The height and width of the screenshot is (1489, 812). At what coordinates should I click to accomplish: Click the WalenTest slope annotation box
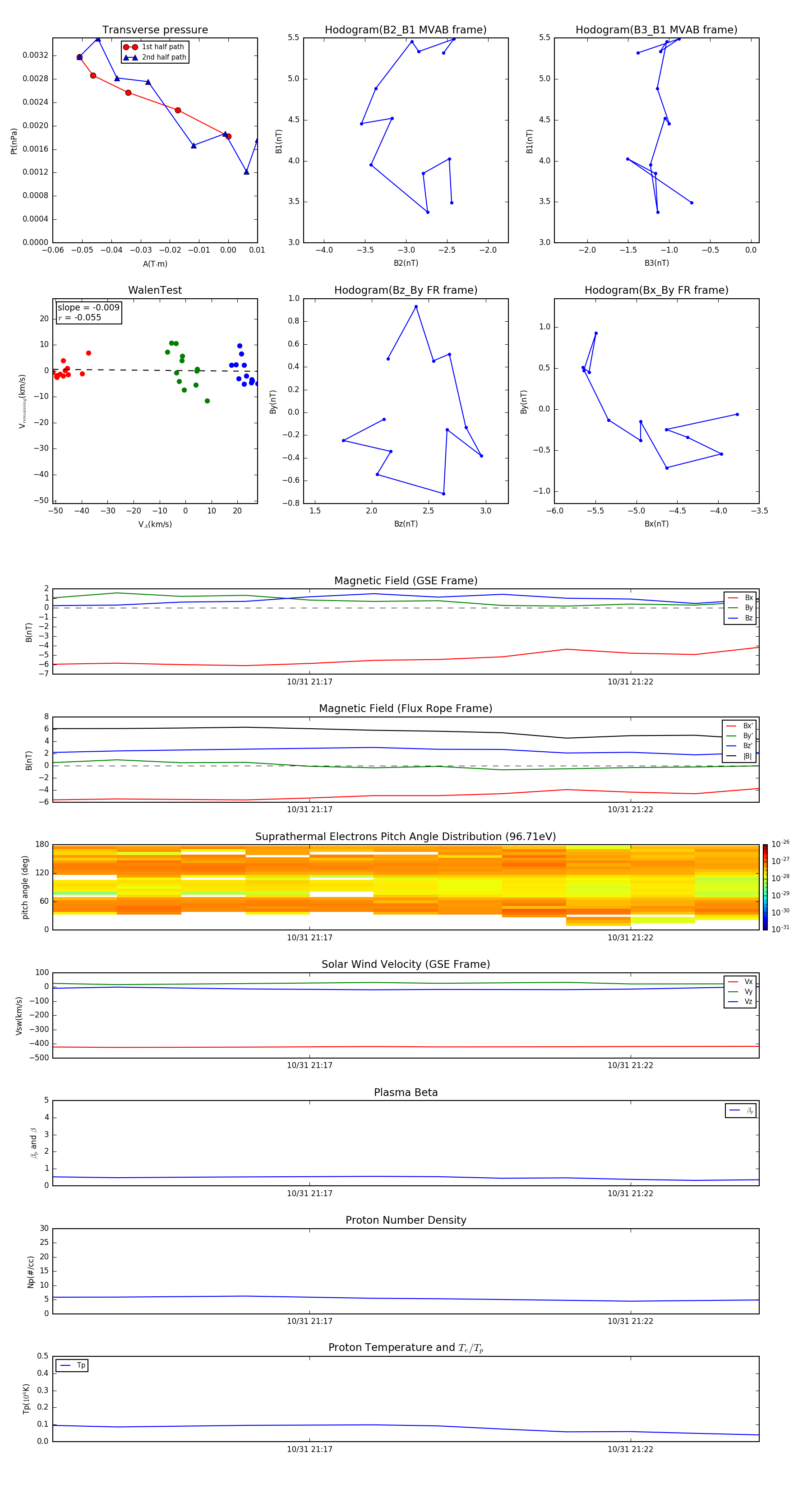[x=88, y=312]
